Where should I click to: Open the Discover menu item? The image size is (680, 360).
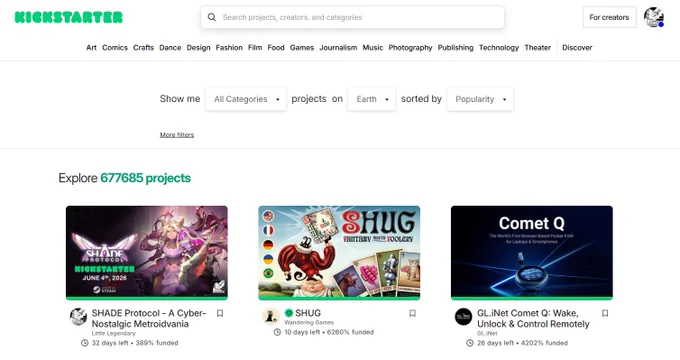577,48
